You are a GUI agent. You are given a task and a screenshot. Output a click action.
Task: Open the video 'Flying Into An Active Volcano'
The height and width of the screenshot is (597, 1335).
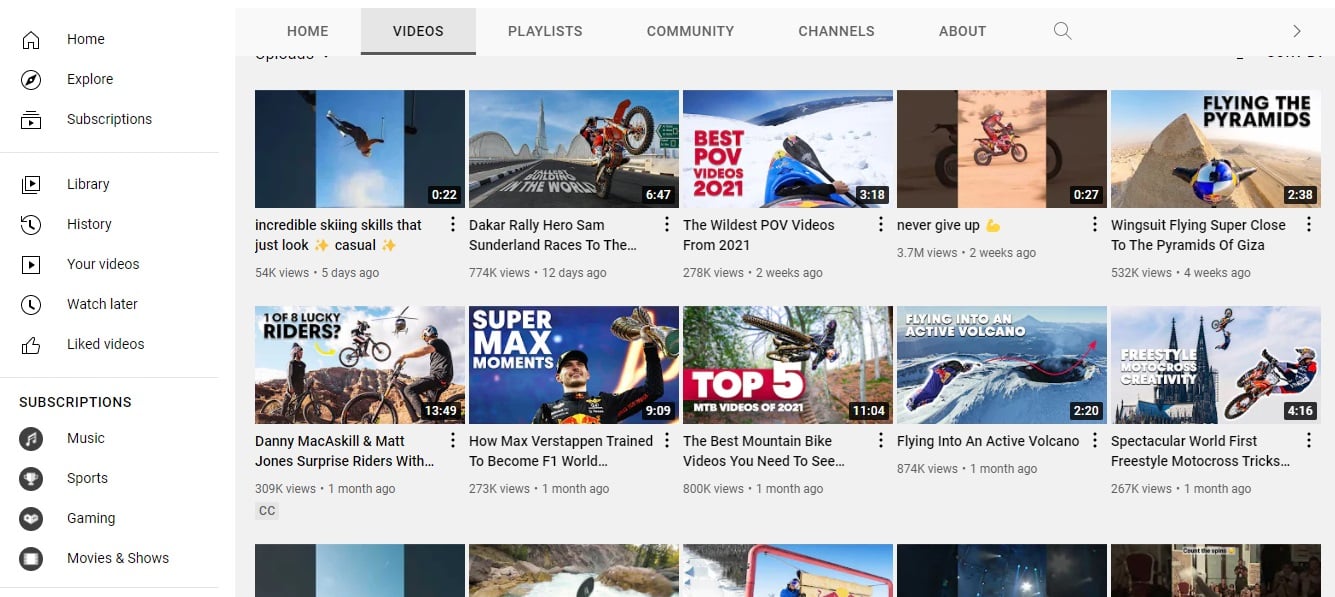988,440
